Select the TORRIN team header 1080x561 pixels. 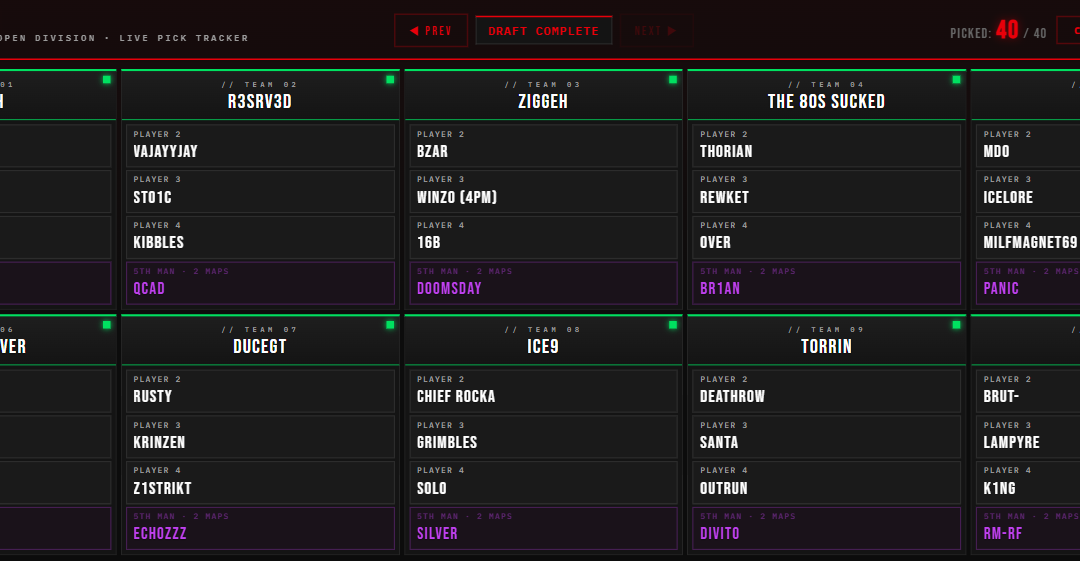click(x=826, y=339)
